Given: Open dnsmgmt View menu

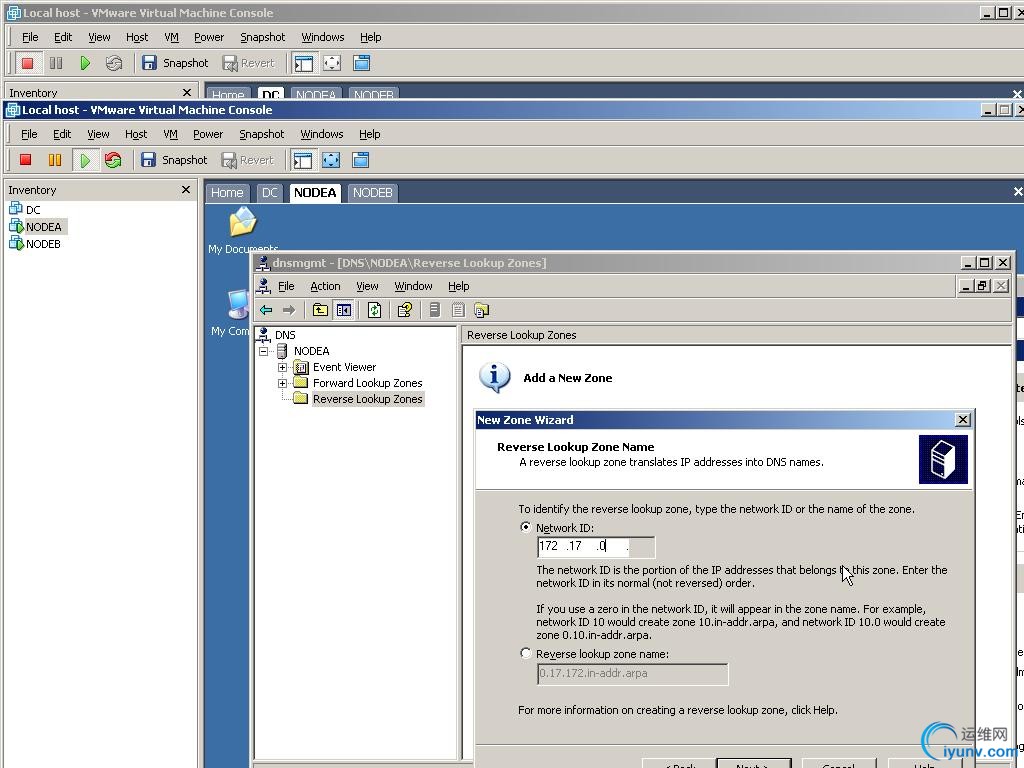Looking at the screenshot, I should [x=367, y=286].
